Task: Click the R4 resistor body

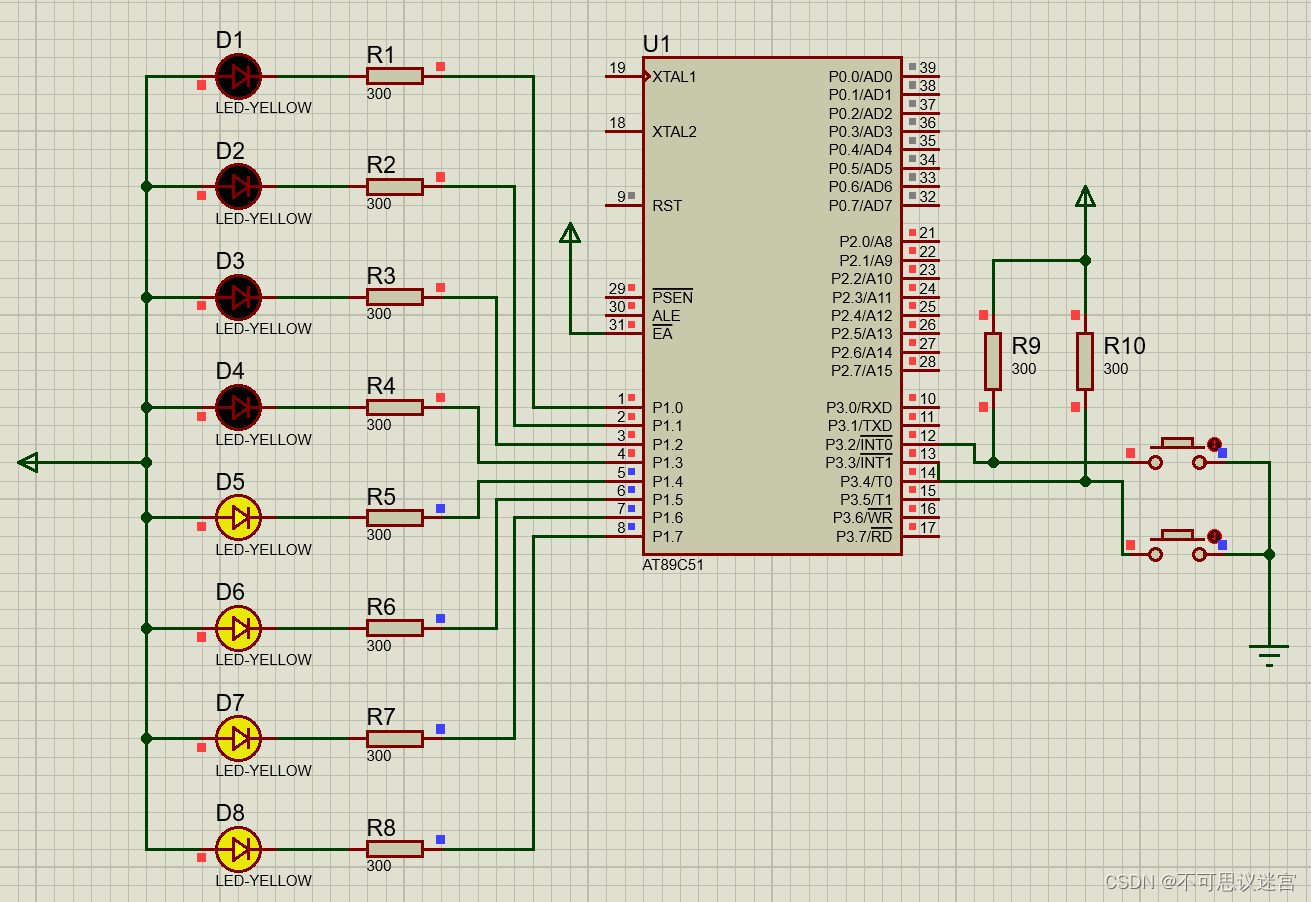Action: pos(395,407)
